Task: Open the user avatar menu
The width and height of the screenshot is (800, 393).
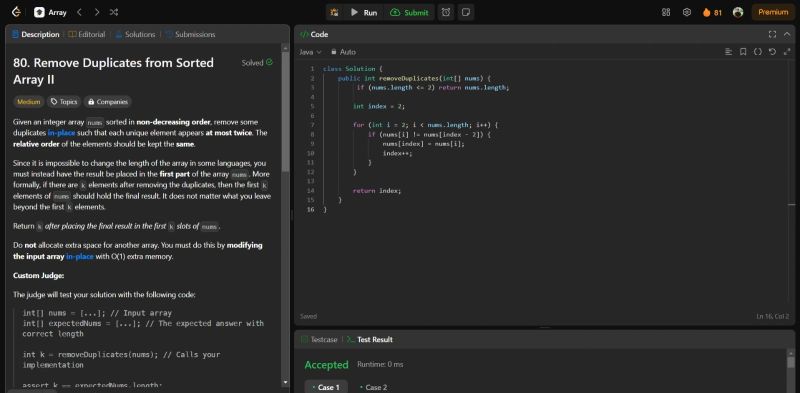Action: coord(738,12)
